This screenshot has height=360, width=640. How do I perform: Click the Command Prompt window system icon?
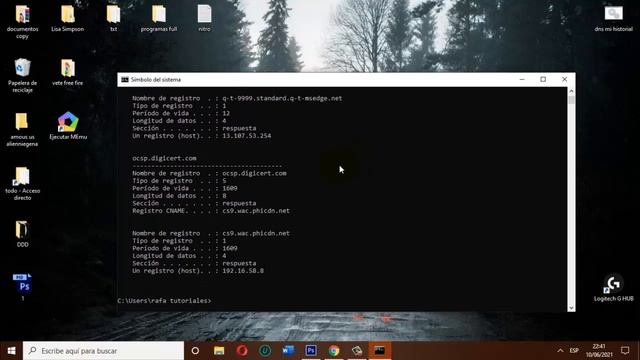124,80
